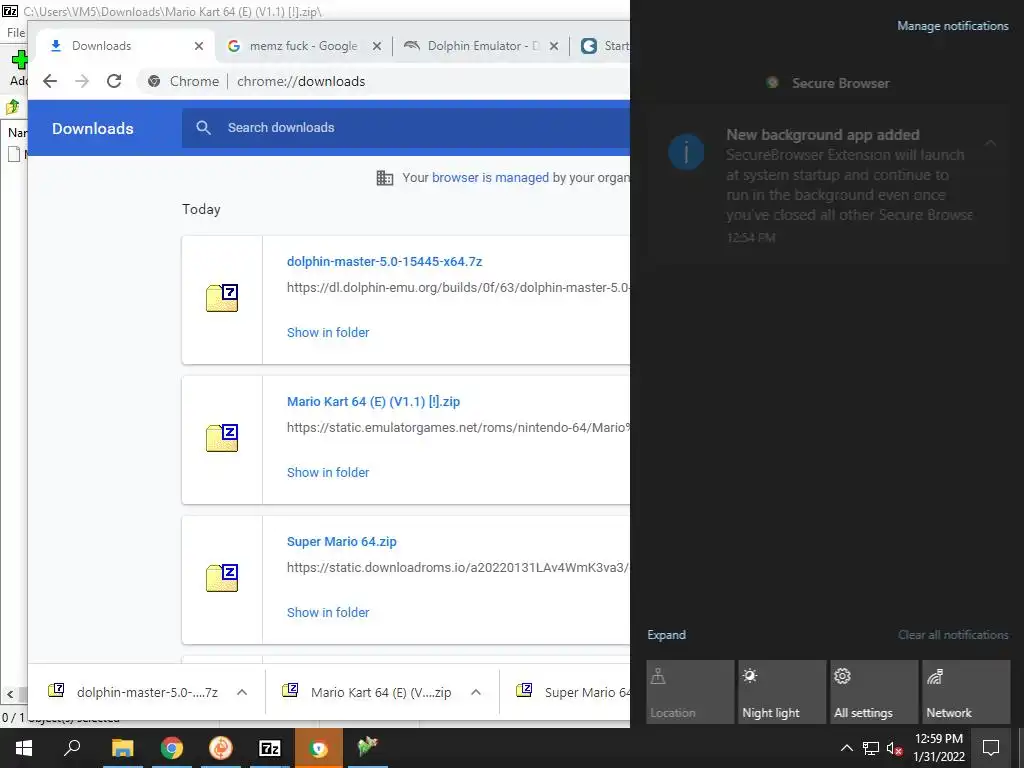Viewport: 1024px width, 768px height.
Task: Click the muted volume tray icon
Action: [894, 748]
